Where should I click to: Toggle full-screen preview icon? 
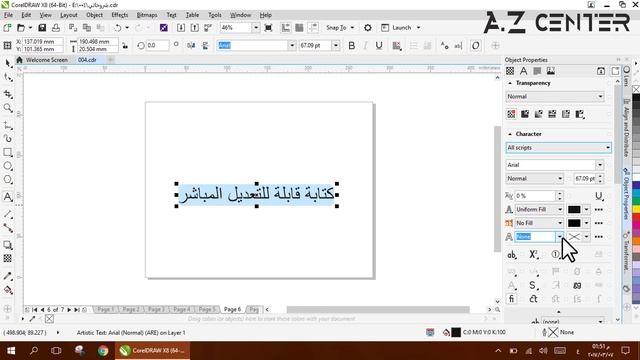[268, 28]
